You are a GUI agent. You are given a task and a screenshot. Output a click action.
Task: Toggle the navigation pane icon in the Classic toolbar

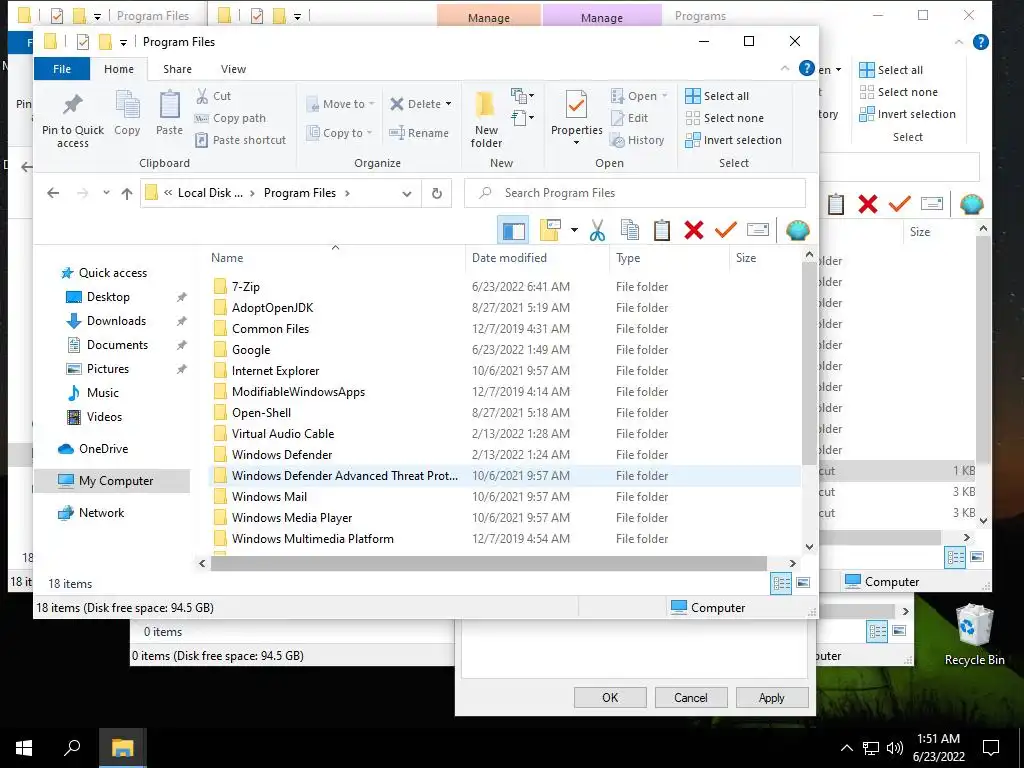coord(513,230)
